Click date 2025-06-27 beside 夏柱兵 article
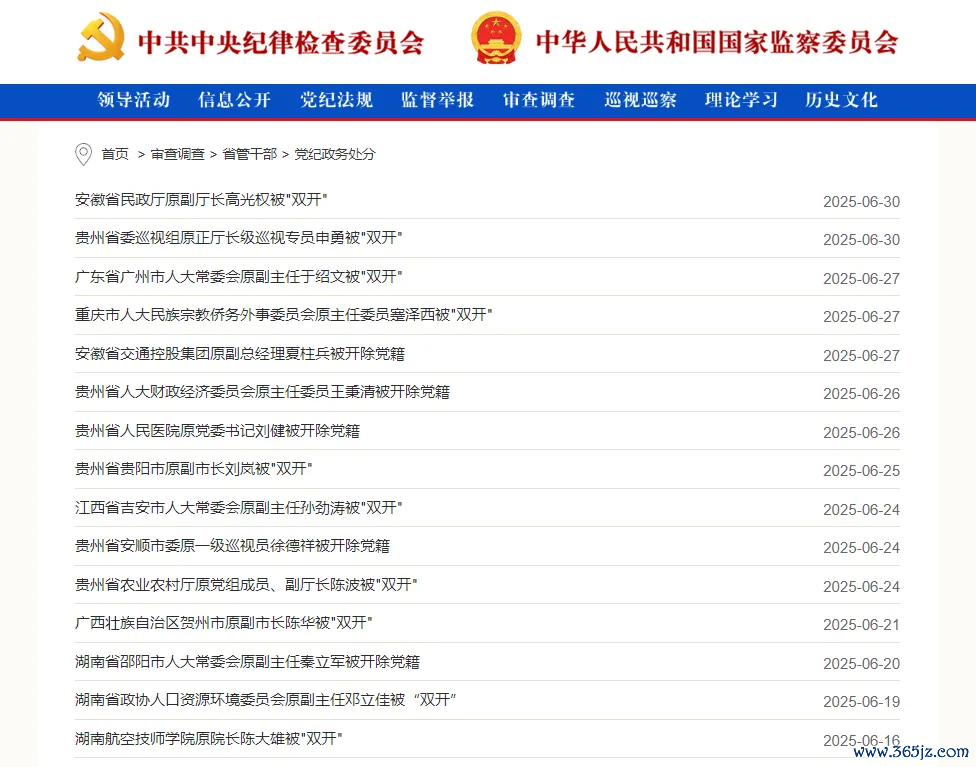Image resolution: width=976 pixels, height=767 pixels. pos(861,355)
